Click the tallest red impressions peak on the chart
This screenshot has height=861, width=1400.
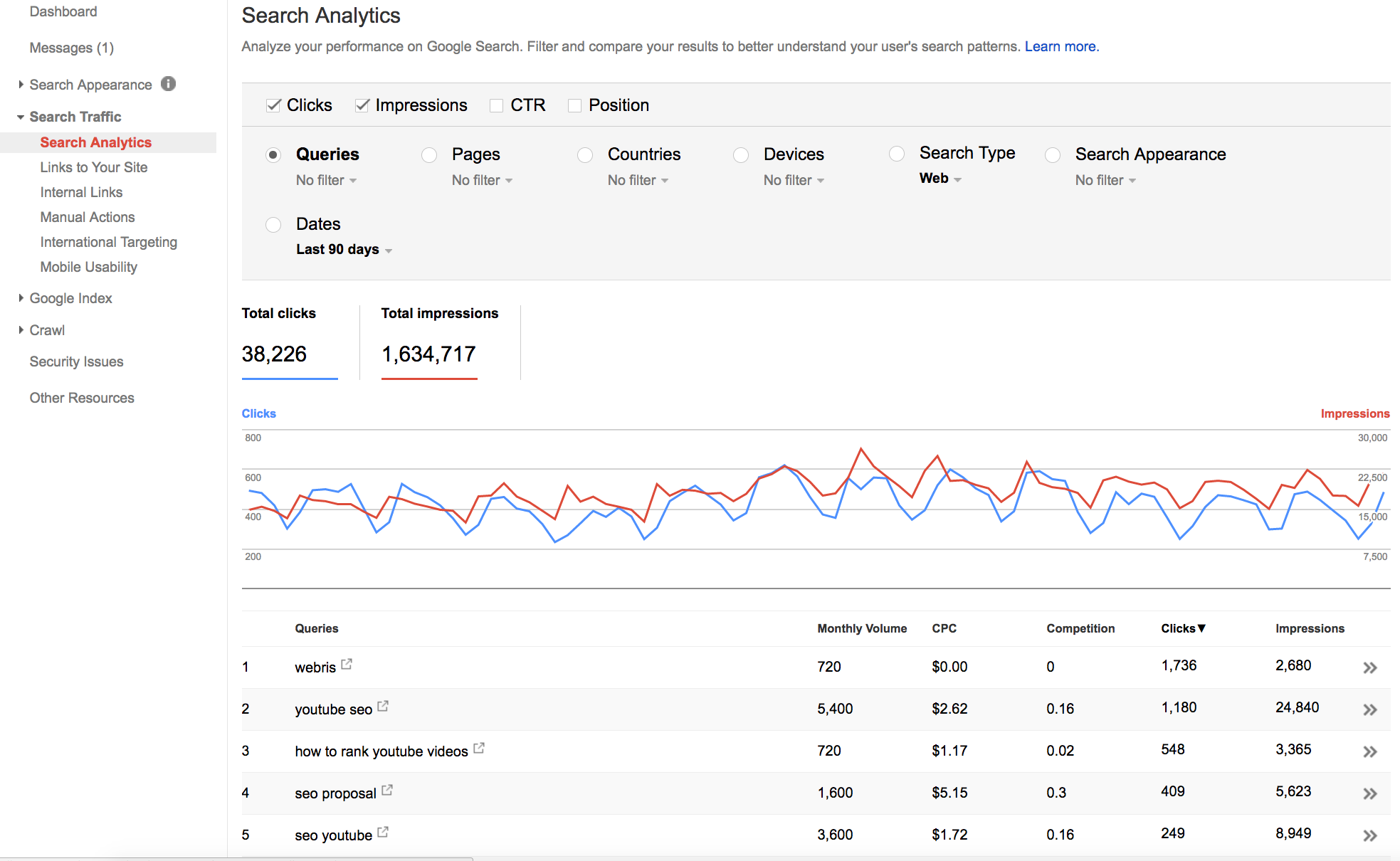coord(861,449)
